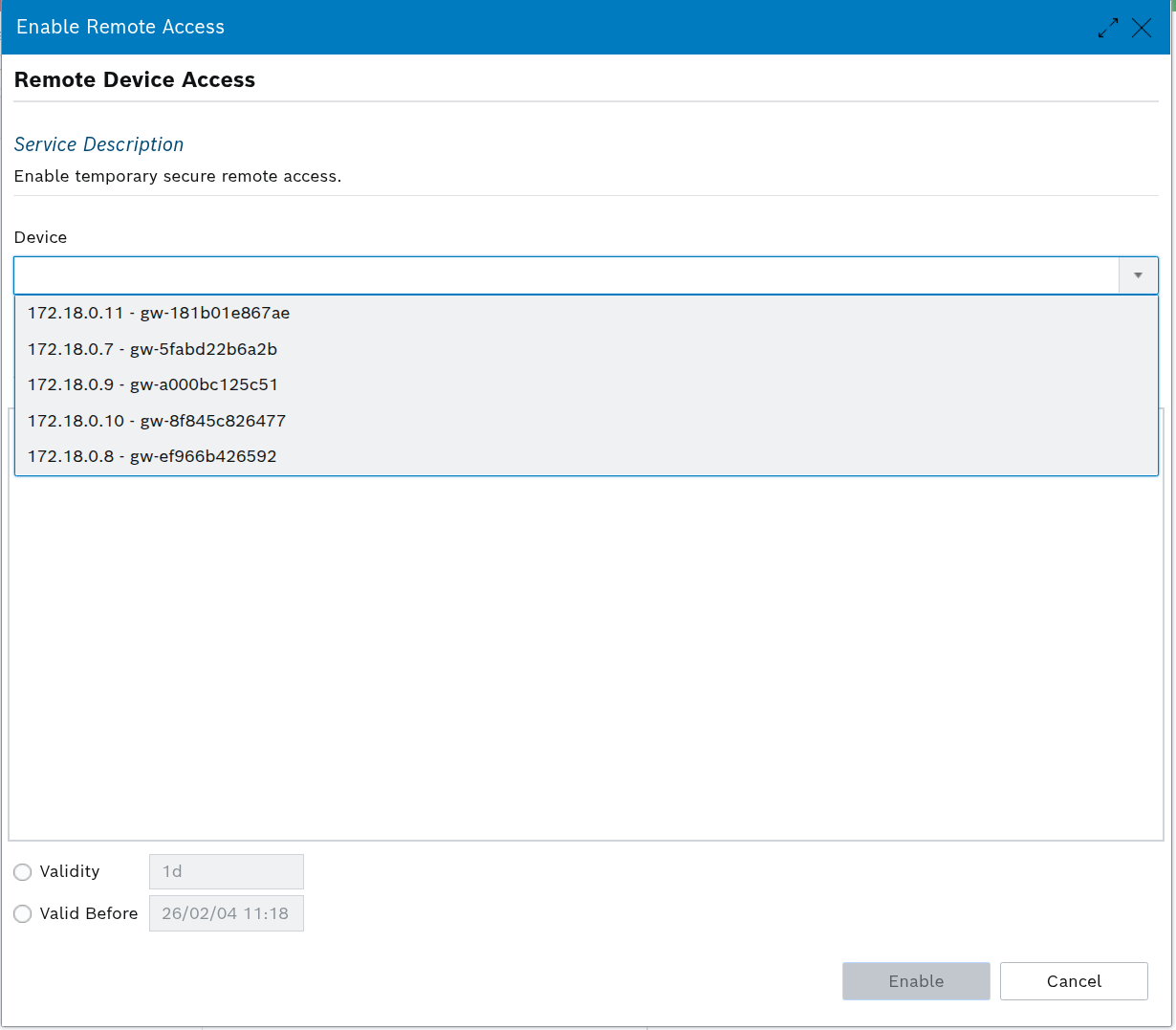Click the Cancel button
The width and height of the screenshot is (1176, 1030).
1074,981
